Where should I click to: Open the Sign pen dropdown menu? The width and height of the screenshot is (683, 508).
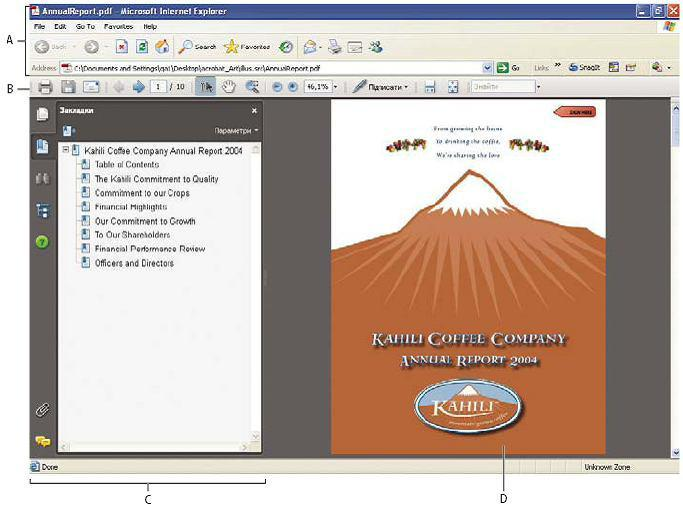[380, 87]
